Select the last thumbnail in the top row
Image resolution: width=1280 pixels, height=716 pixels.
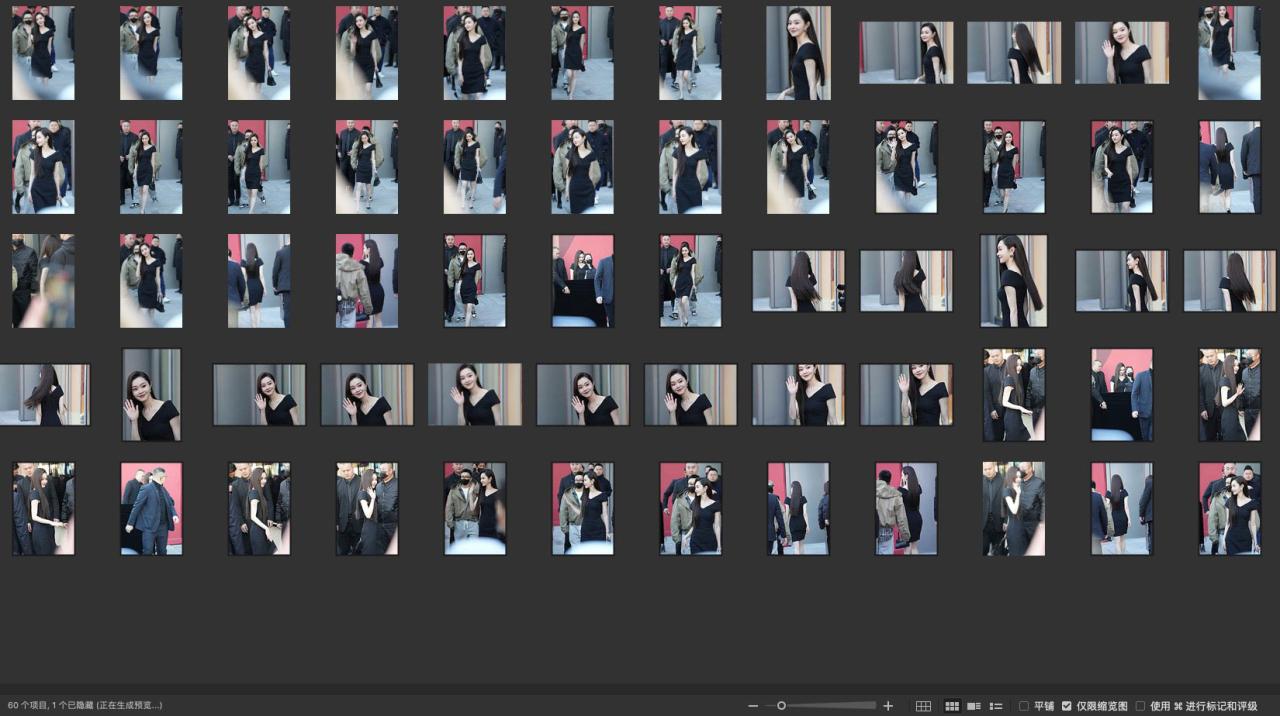point(1229,53)
